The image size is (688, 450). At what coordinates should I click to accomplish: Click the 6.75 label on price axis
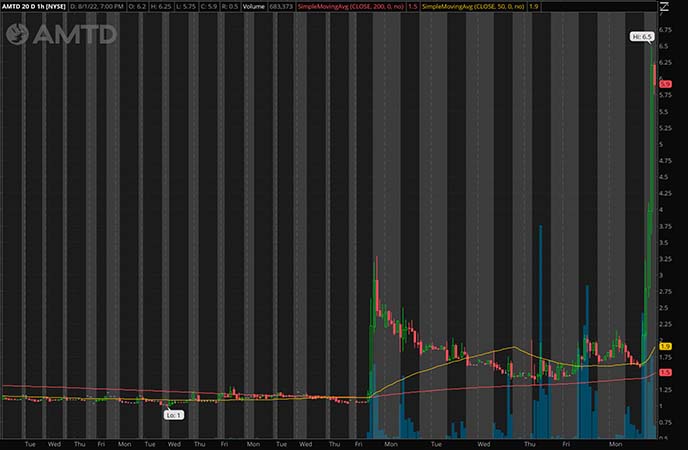[x=666, y=30]
